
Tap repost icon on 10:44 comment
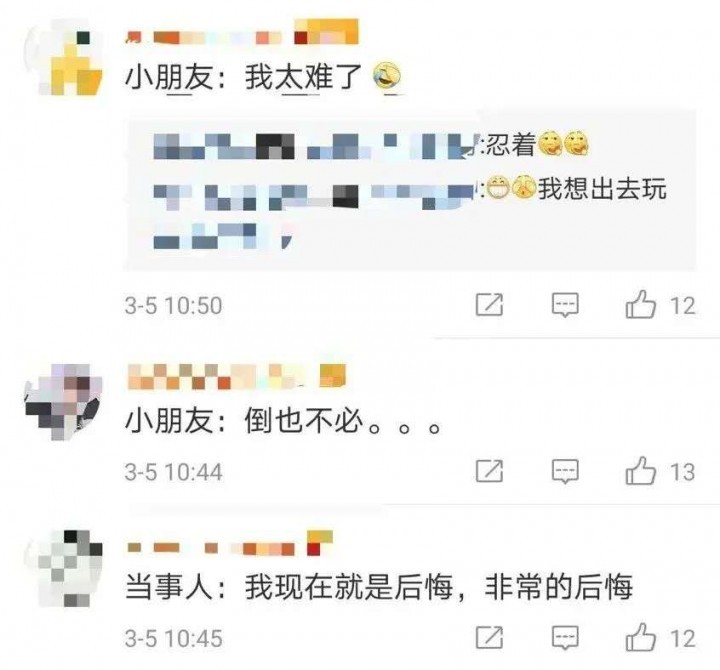489,471
